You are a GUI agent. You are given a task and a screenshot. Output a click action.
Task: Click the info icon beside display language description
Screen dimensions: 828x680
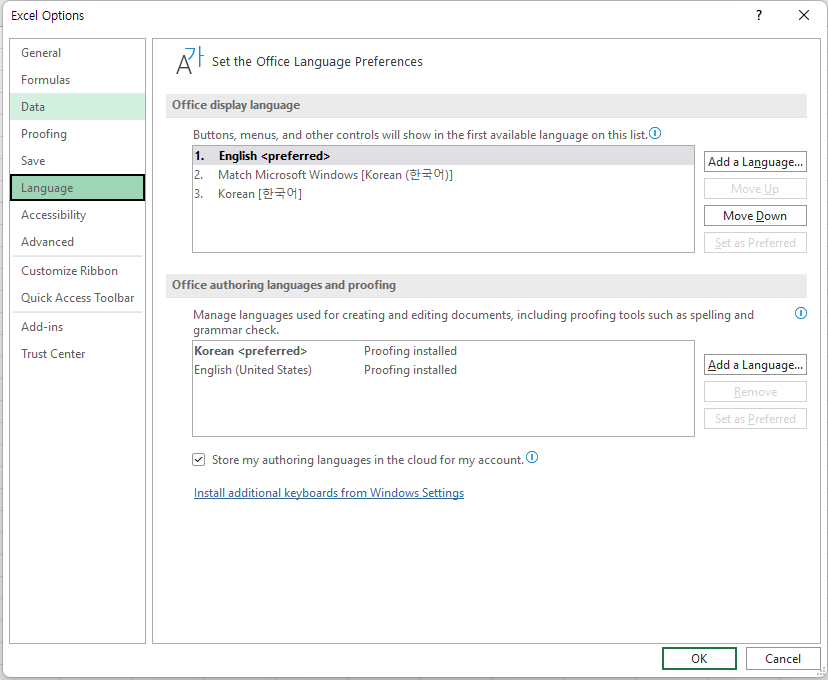coord(655,134)
